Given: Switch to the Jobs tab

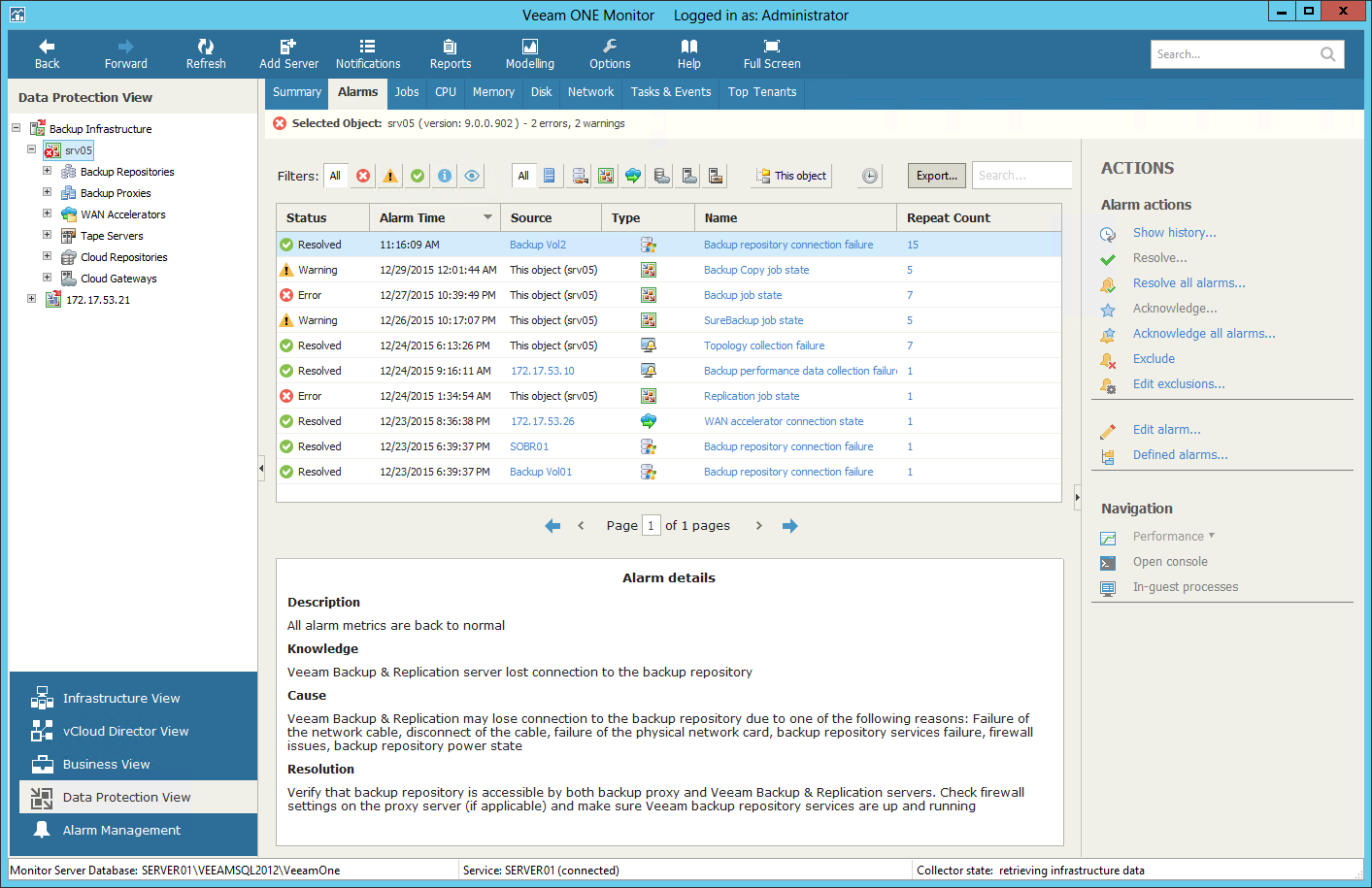Looking at the screenshot, I should (x=407, y=92).
